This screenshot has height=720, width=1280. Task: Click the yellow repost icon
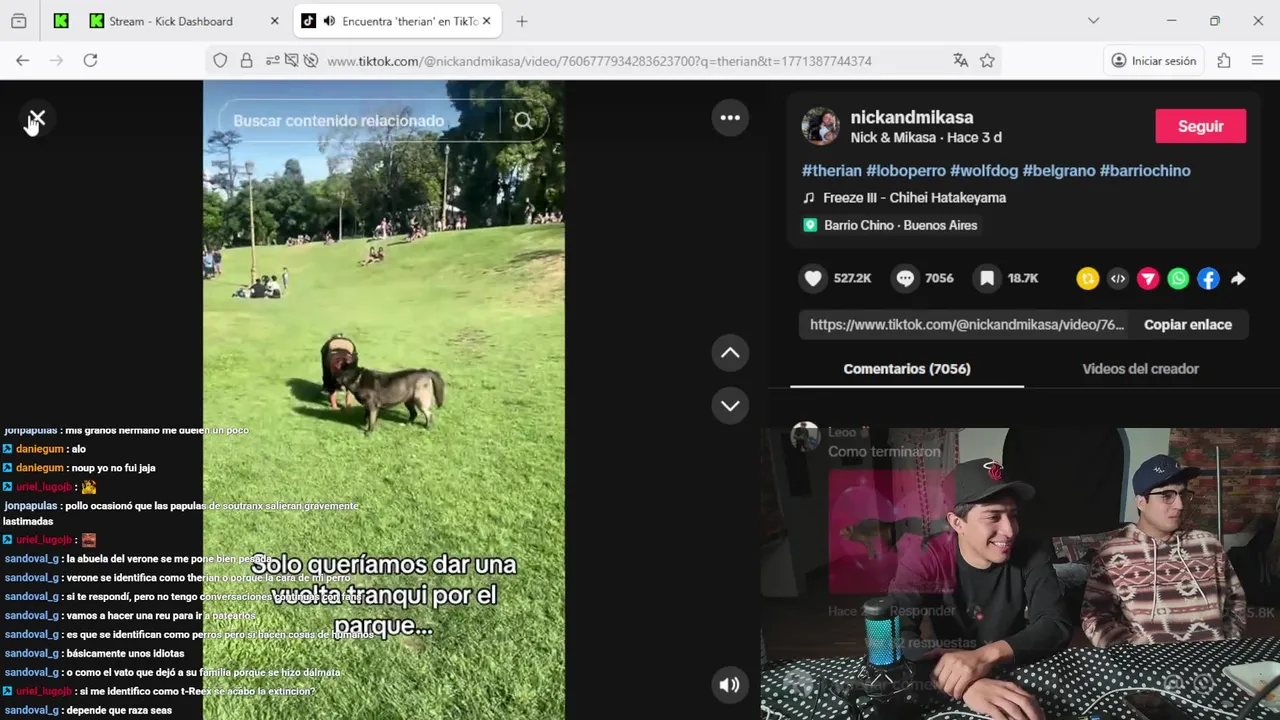(1088, 279)
